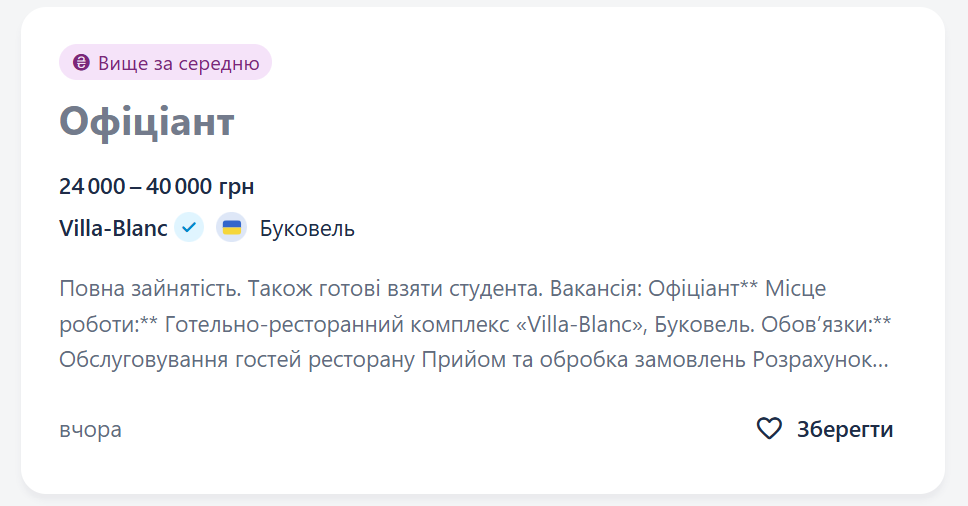Click the Вище за середню badge text
The width and height of the screenshot is (968, 506).
[x=178, y=63]
